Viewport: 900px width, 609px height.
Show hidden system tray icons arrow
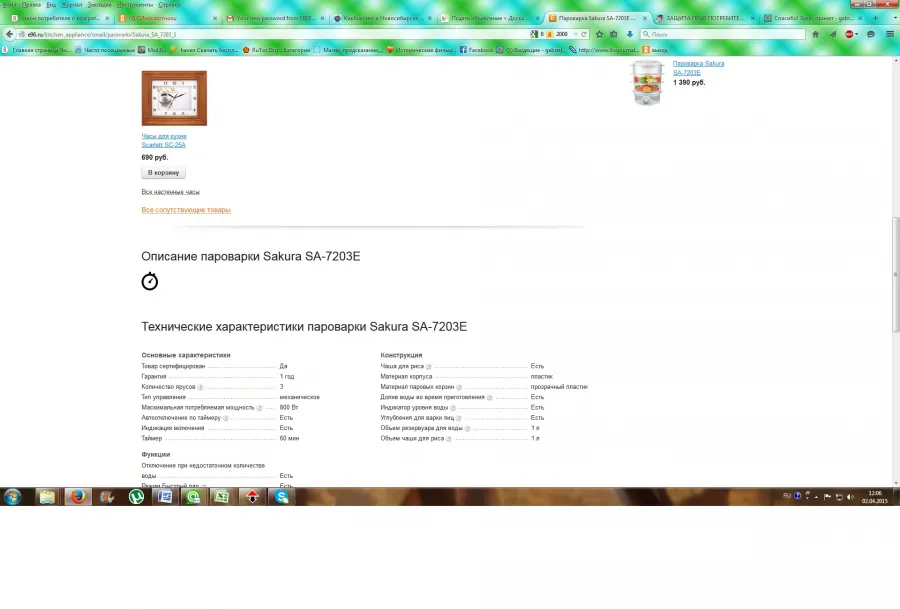point(816,496)
